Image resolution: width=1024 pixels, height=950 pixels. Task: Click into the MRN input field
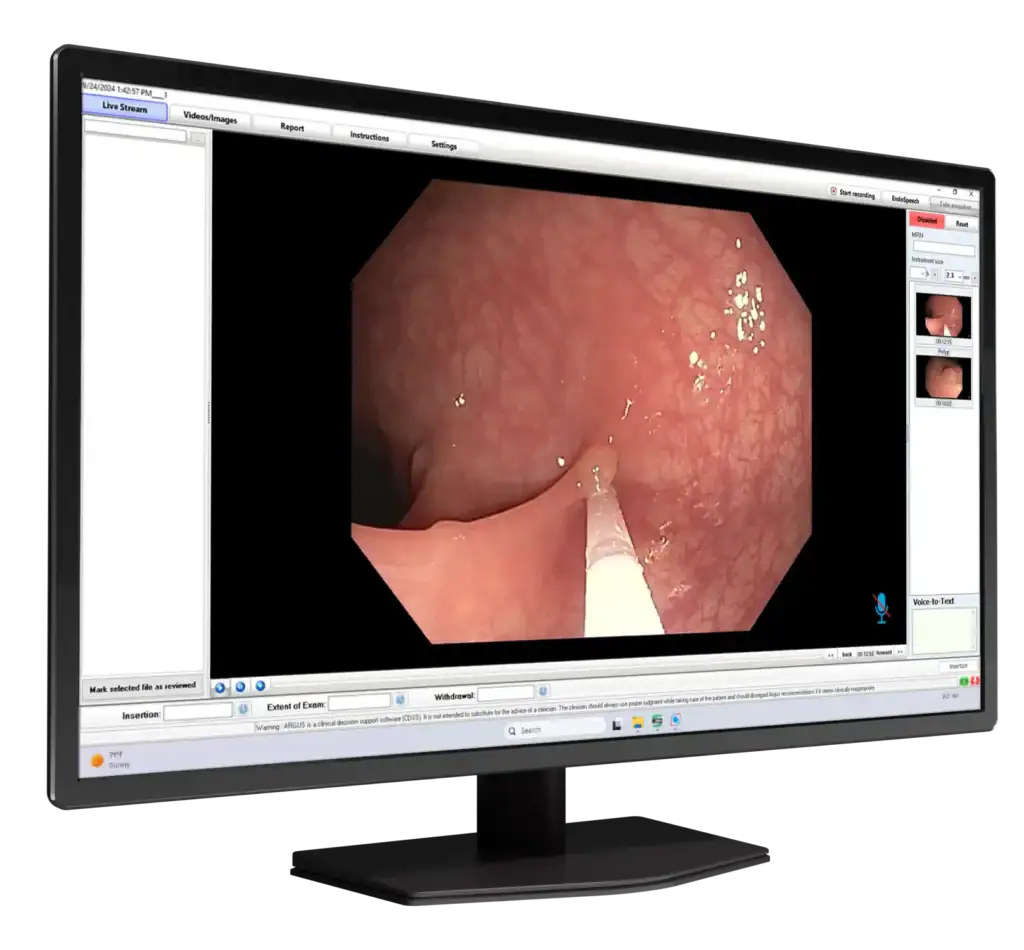pyautogui.click(x=943, y=250)
